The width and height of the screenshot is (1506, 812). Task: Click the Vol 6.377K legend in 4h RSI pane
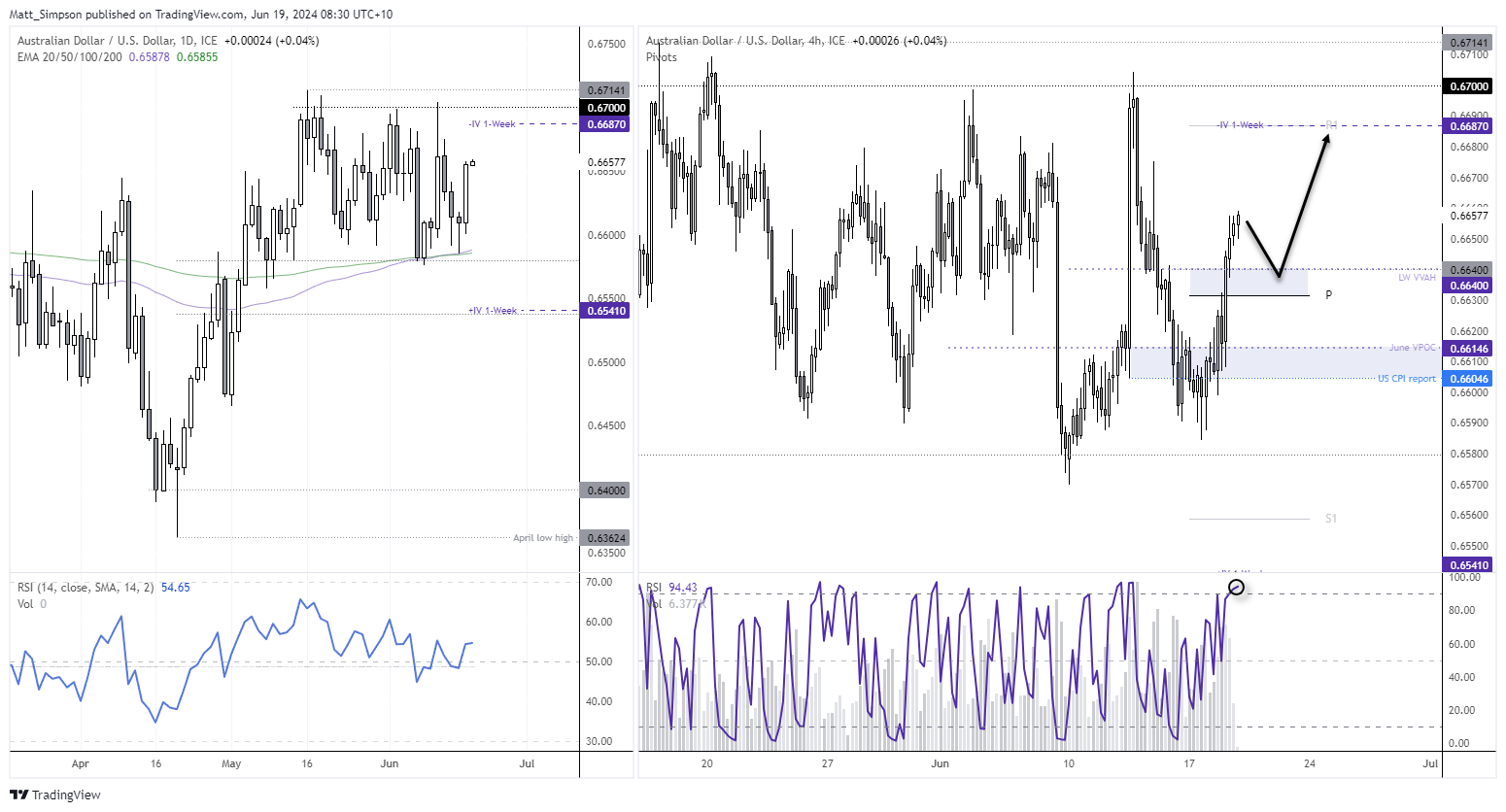[x=674, y=604]
